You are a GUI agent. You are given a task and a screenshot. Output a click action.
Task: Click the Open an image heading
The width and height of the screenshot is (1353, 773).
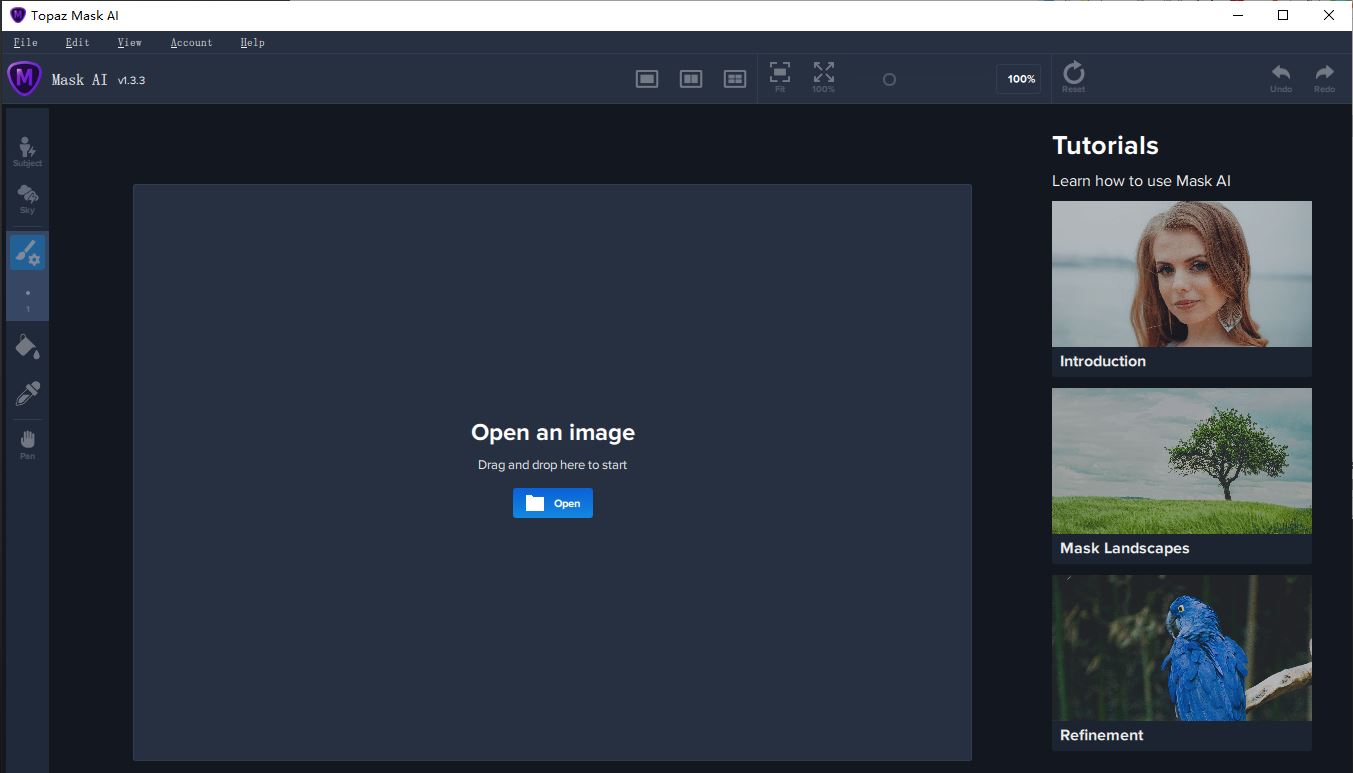coord(553,432)
